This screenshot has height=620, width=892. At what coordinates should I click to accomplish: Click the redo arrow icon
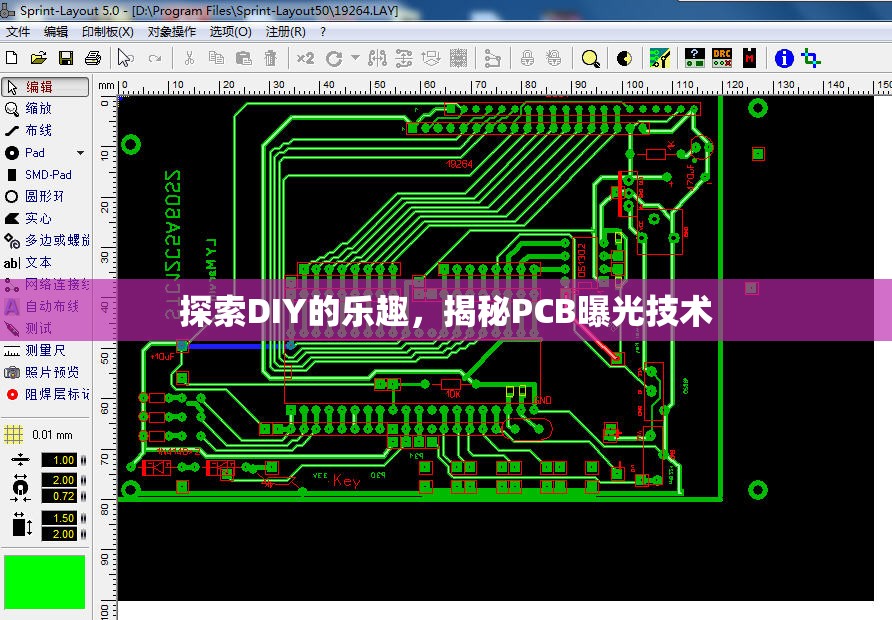click(x=155, y=58)
